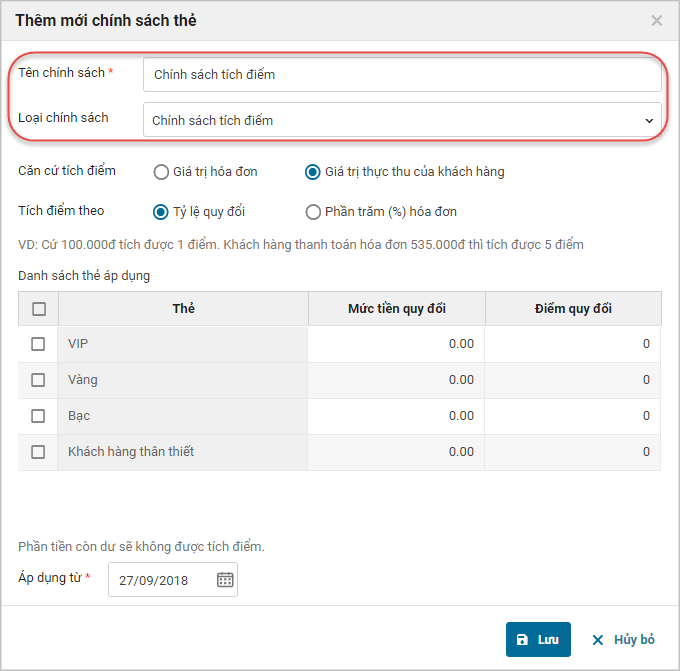
Task: Edit Mức tiền quy đổi for VIP
Action: coord(397,344)
